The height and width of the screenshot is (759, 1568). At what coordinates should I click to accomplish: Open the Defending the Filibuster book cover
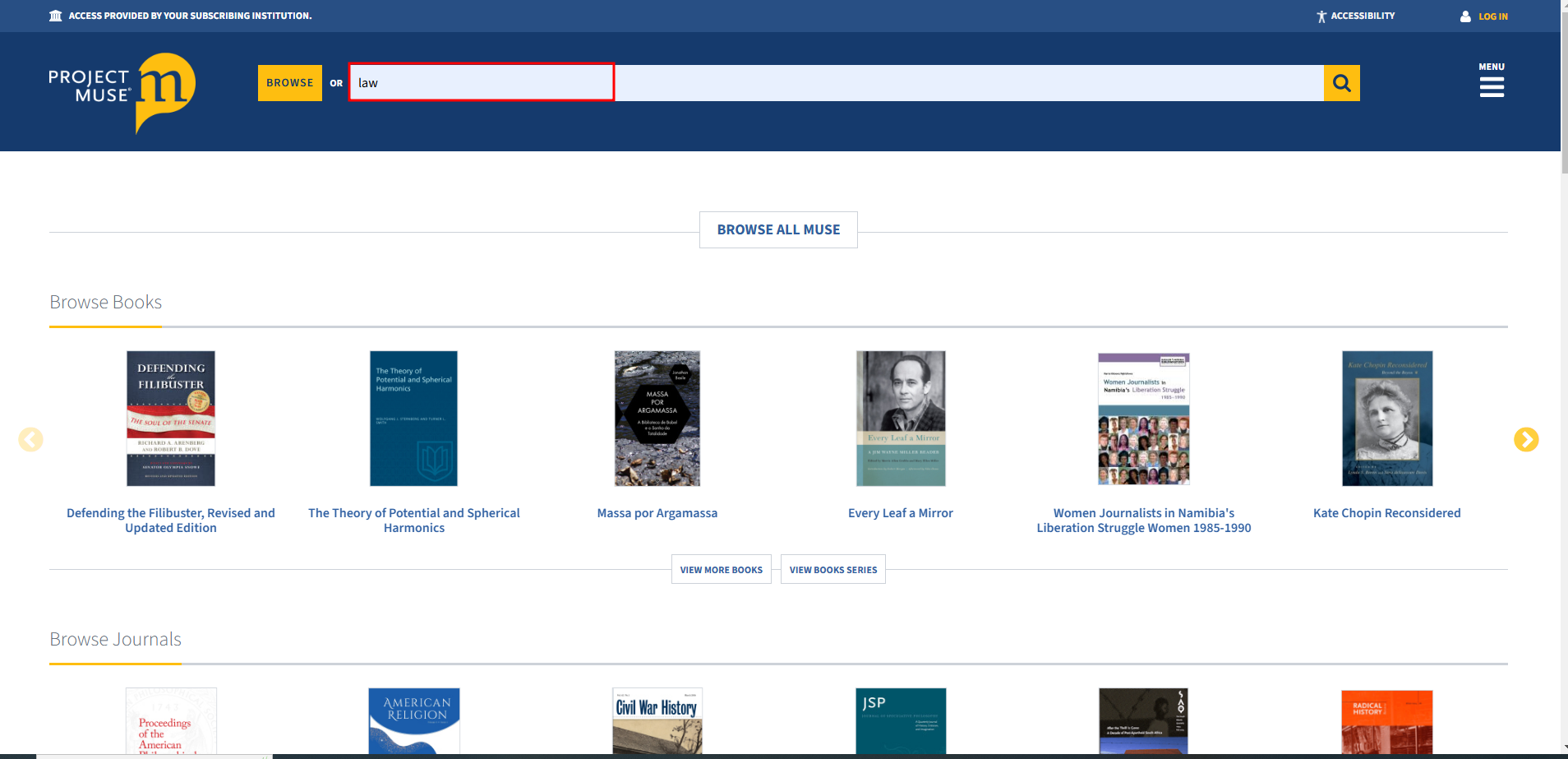(x=171, y=419)
